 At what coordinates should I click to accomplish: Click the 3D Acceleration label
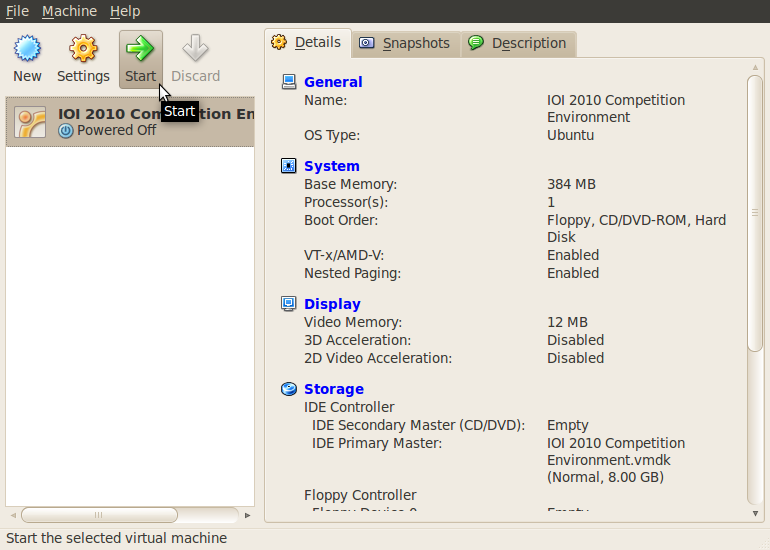pos(358,340)
